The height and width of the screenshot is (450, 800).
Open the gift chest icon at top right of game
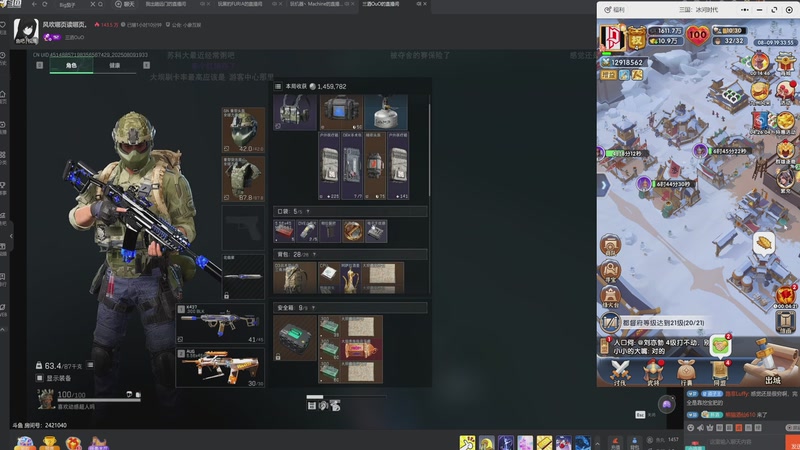[x=785, y=64]
